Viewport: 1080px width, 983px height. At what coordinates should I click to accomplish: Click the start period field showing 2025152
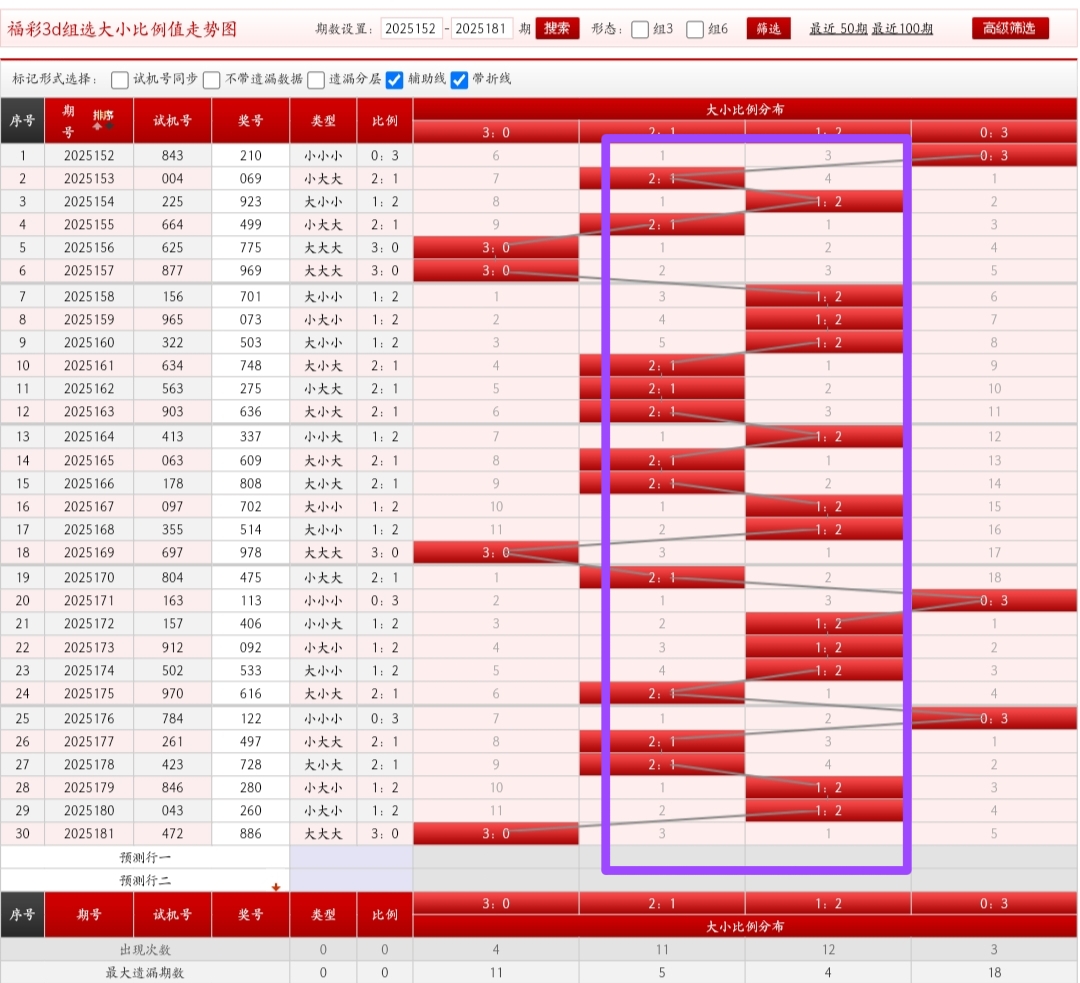(410, 29)
